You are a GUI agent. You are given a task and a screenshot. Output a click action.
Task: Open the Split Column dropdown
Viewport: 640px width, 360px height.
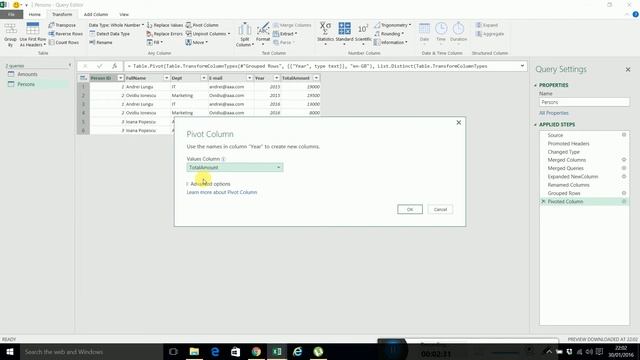point(244,35)
